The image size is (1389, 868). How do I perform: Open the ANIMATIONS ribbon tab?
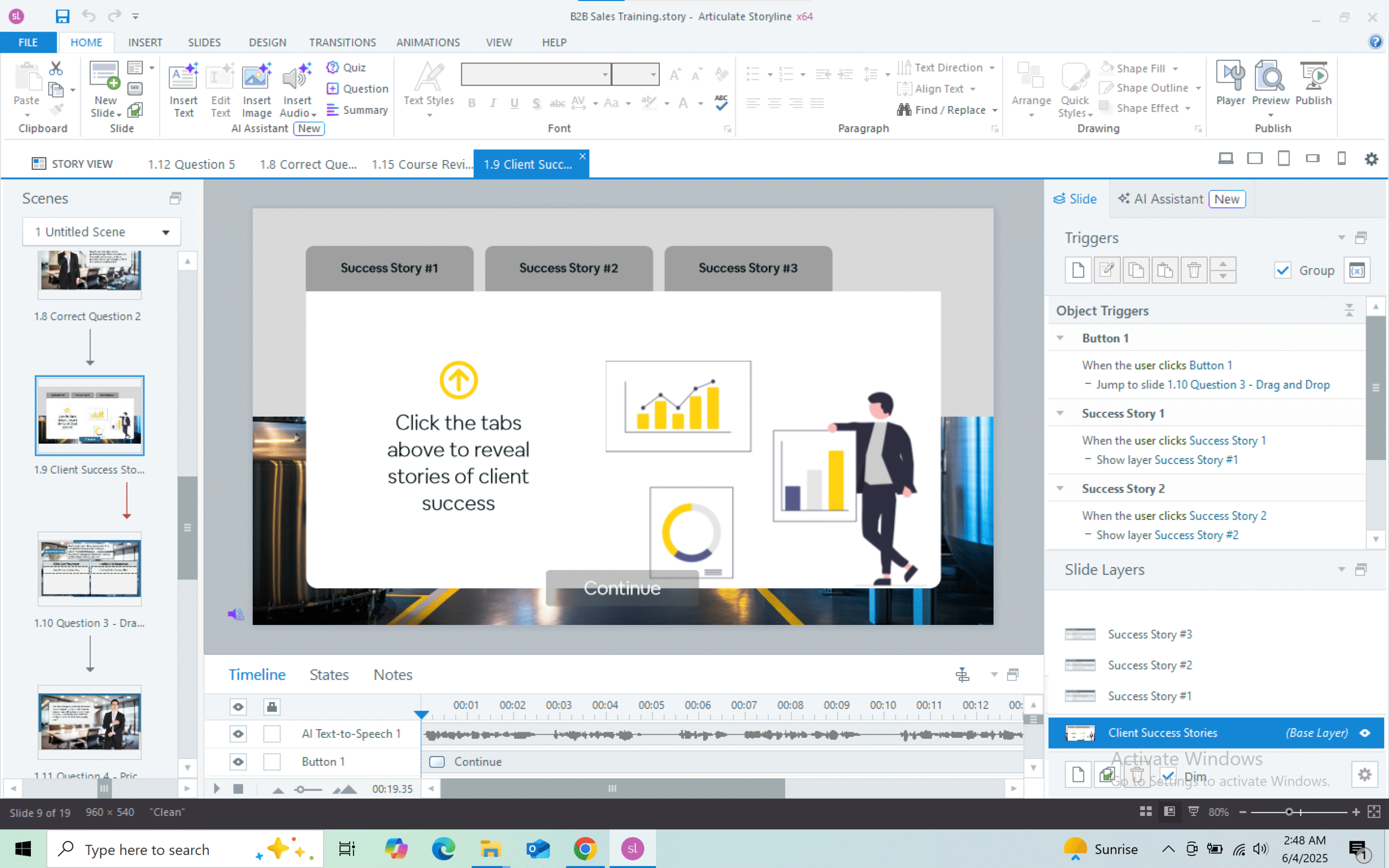428,42
